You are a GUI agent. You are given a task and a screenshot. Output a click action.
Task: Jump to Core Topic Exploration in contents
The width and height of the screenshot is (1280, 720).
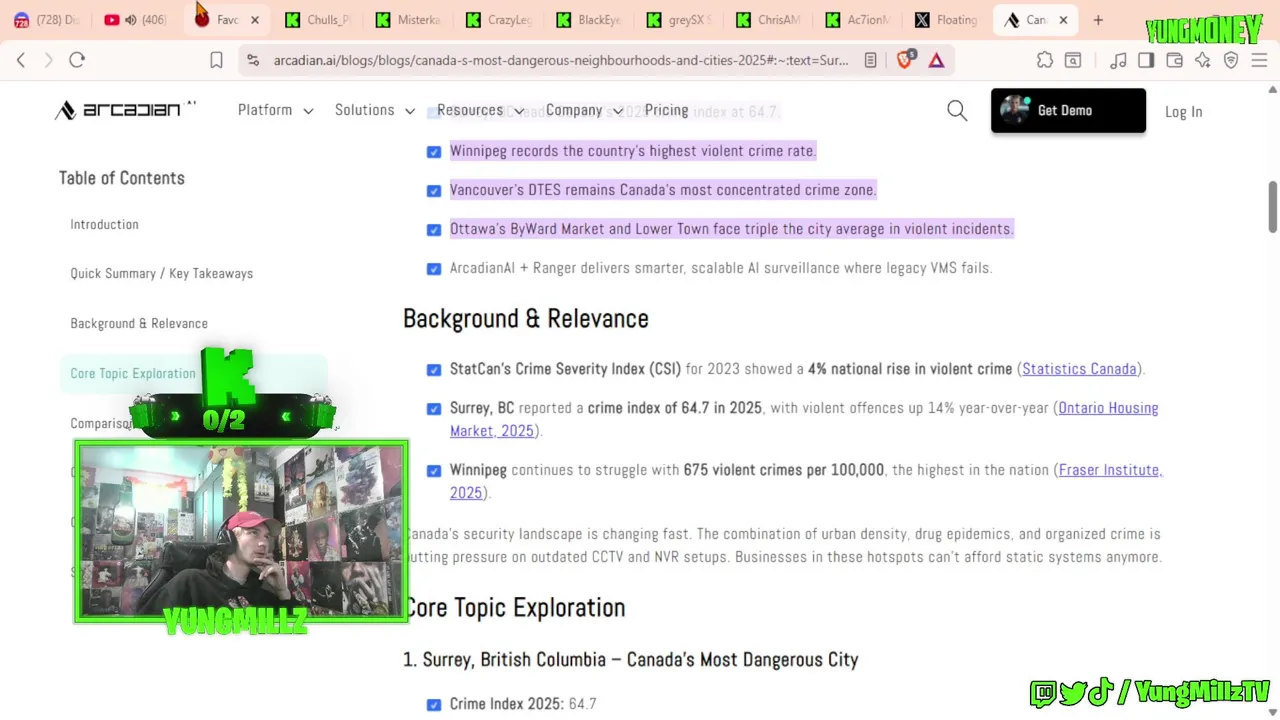(x=133, y=373)
